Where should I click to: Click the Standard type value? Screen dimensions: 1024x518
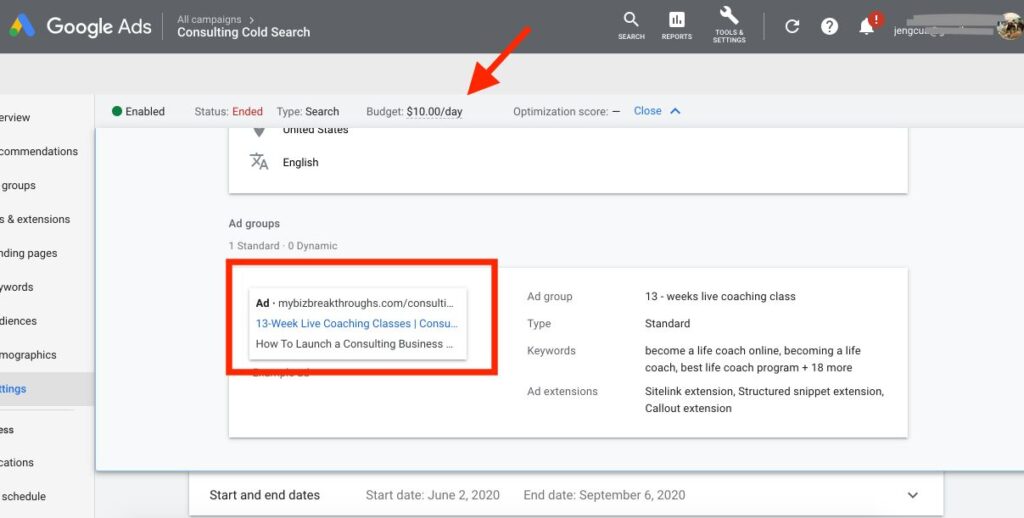pos(667,323)
